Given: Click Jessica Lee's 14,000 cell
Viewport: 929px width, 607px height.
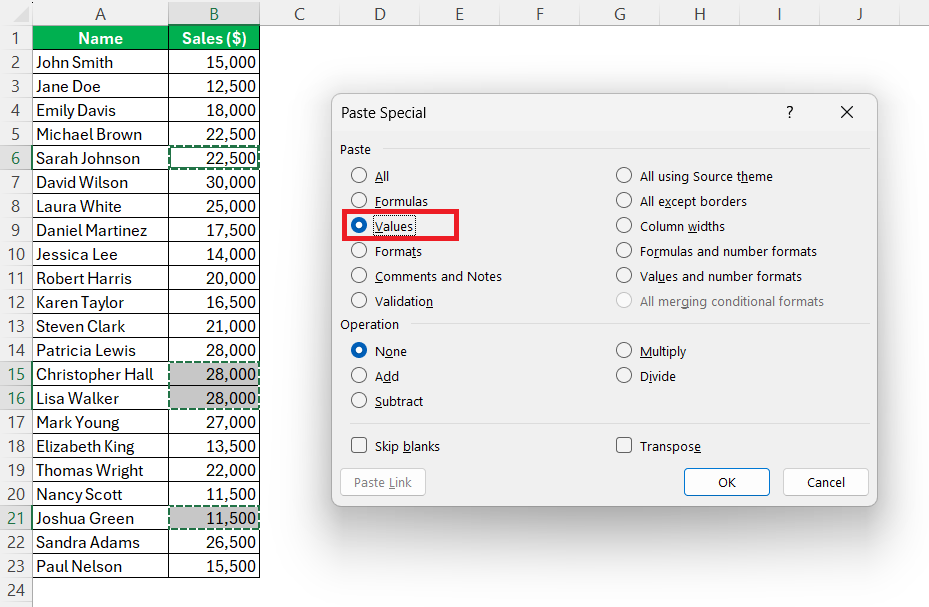Looking at the screenshot, I should 214,254.
